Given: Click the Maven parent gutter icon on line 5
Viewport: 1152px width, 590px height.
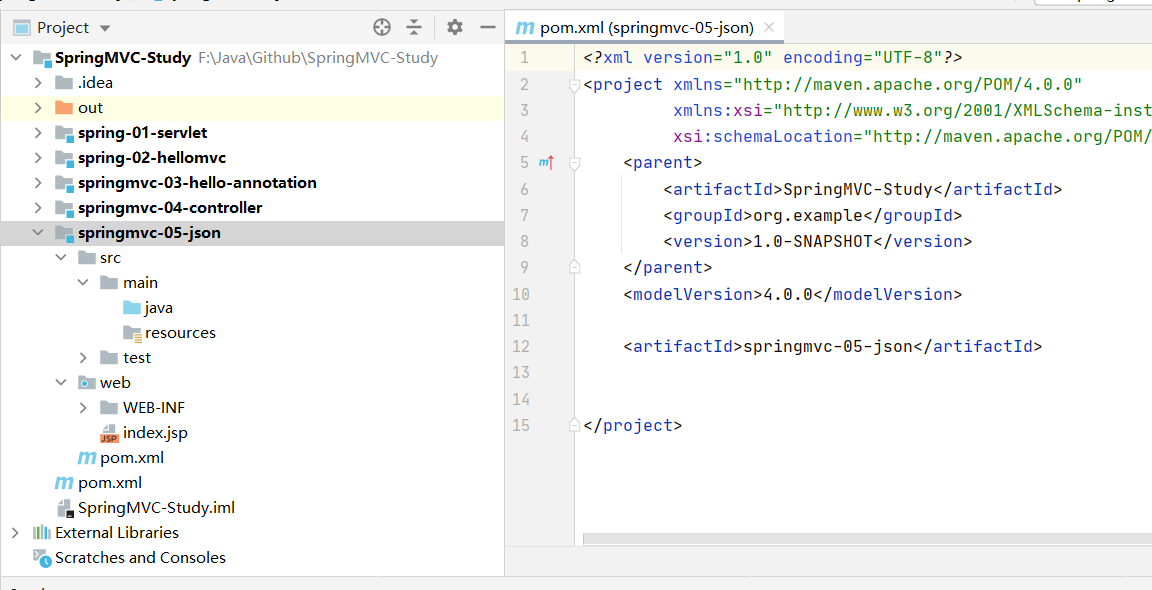Looking at the screenshot, I should [546, 162].
